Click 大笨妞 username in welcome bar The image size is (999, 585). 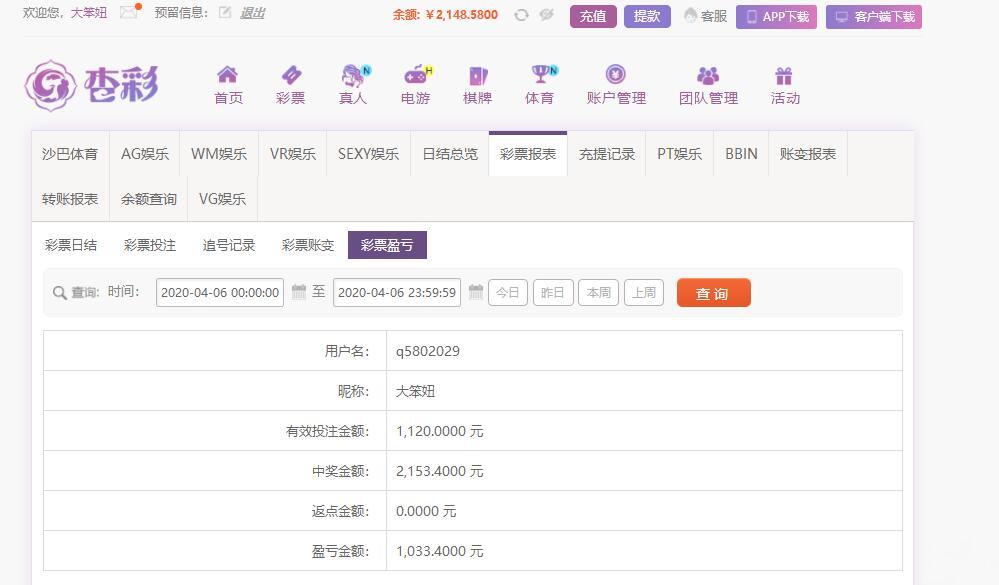[89, 13]
